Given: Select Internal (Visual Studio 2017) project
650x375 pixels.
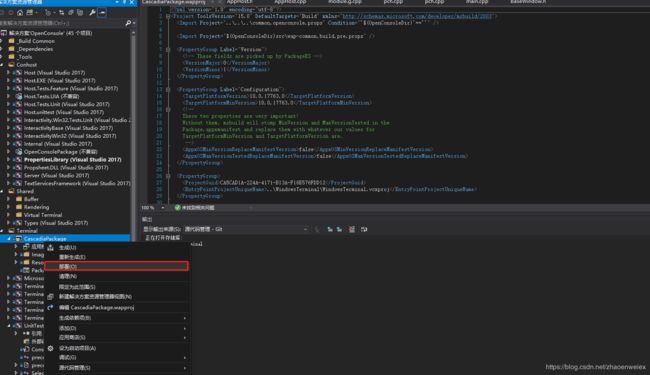Looking at the screenshot, I should (x=58, y=144).
